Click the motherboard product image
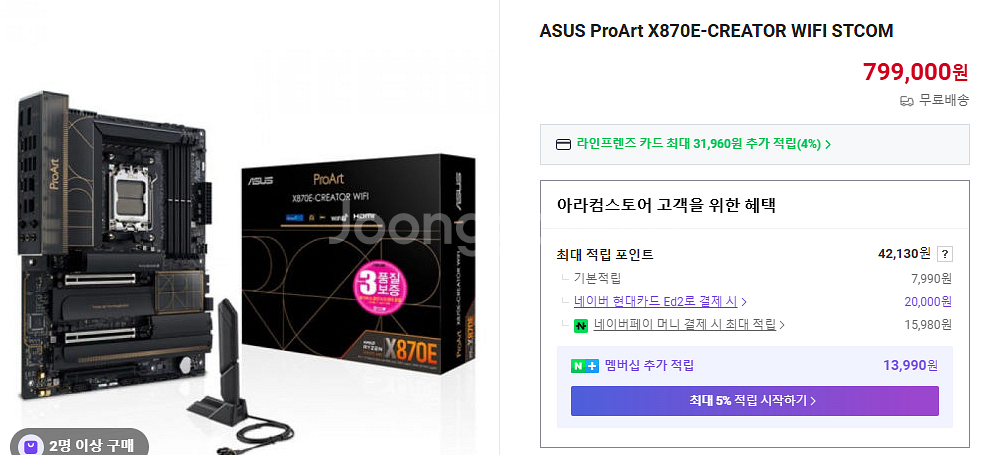Viewport: 1005px width, 455px height. (x=114, y=247)
